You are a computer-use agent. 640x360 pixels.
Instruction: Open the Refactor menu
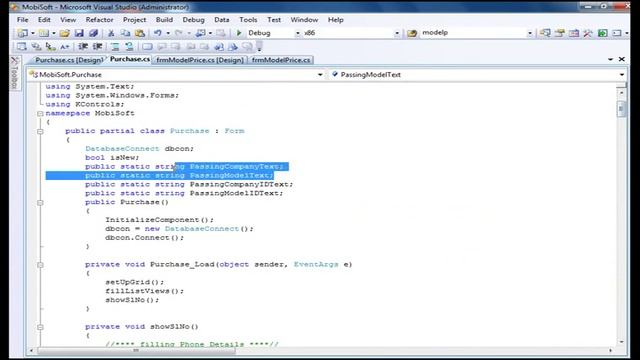click(99, 20)
